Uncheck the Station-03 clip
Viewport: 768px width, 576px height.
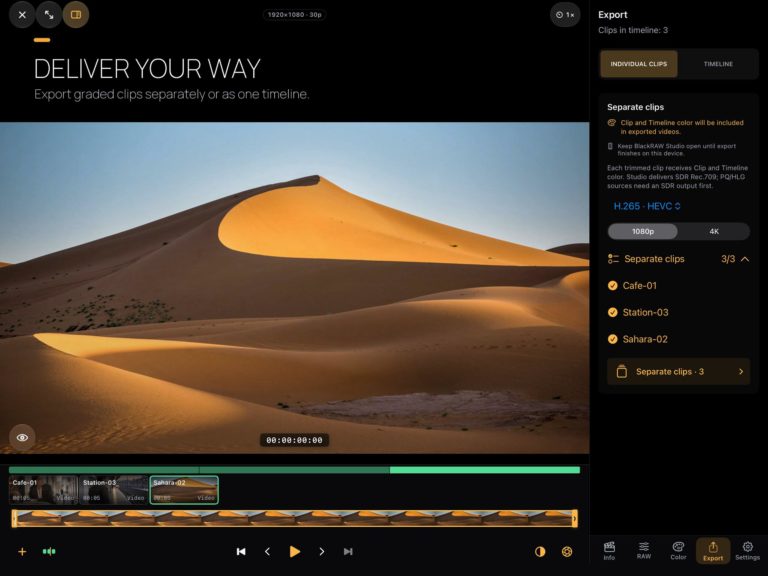click(x=612, y=312)
